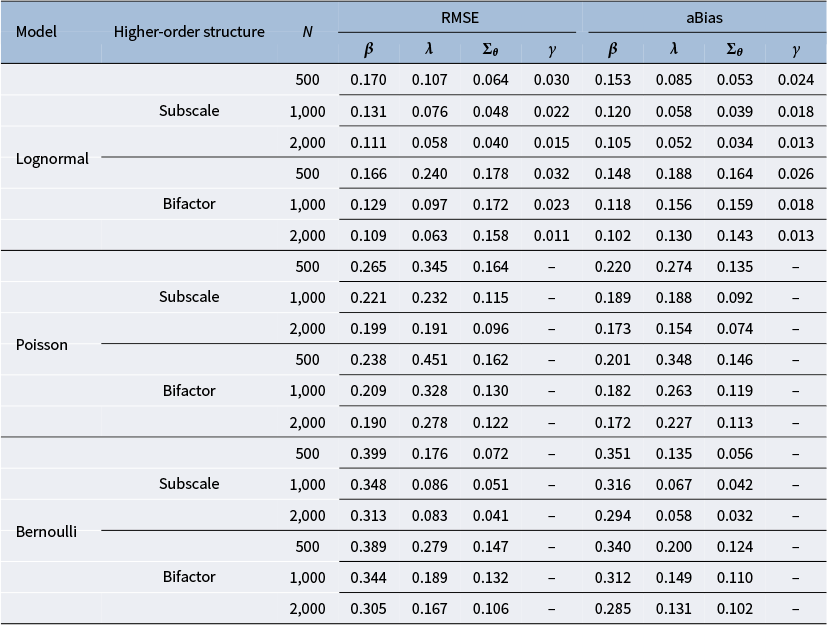Click the aBias group header
This screenshot has height=625, width=827.
(702, 15)
